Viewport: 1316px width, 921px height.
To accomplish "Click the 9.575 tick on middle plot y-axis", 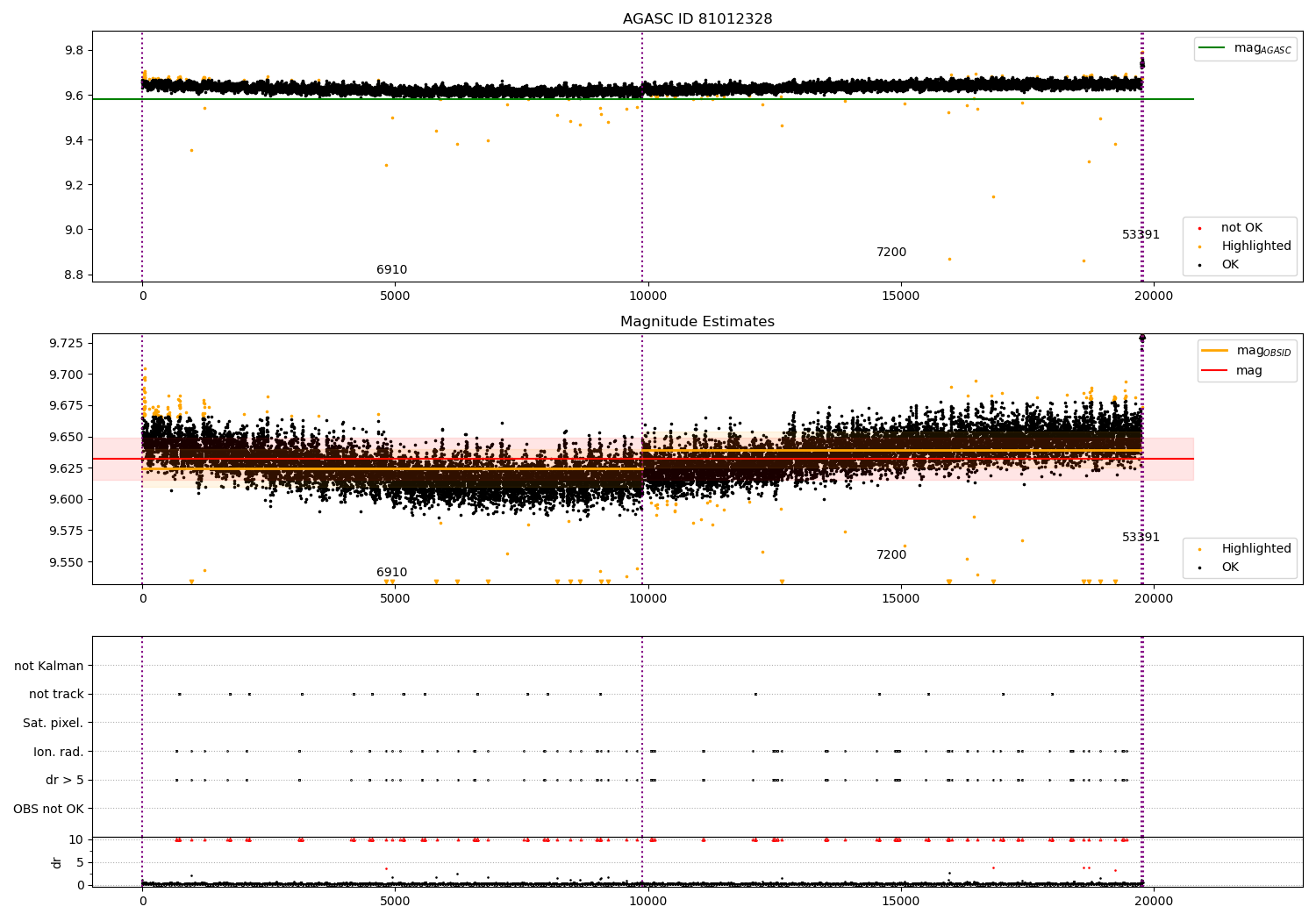I will [67, 531].
